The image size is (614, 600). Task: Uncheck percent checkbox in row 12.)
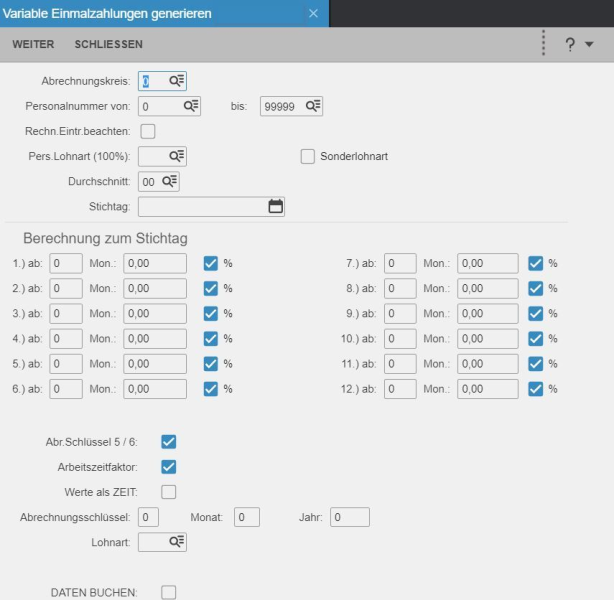click(536, 389)
